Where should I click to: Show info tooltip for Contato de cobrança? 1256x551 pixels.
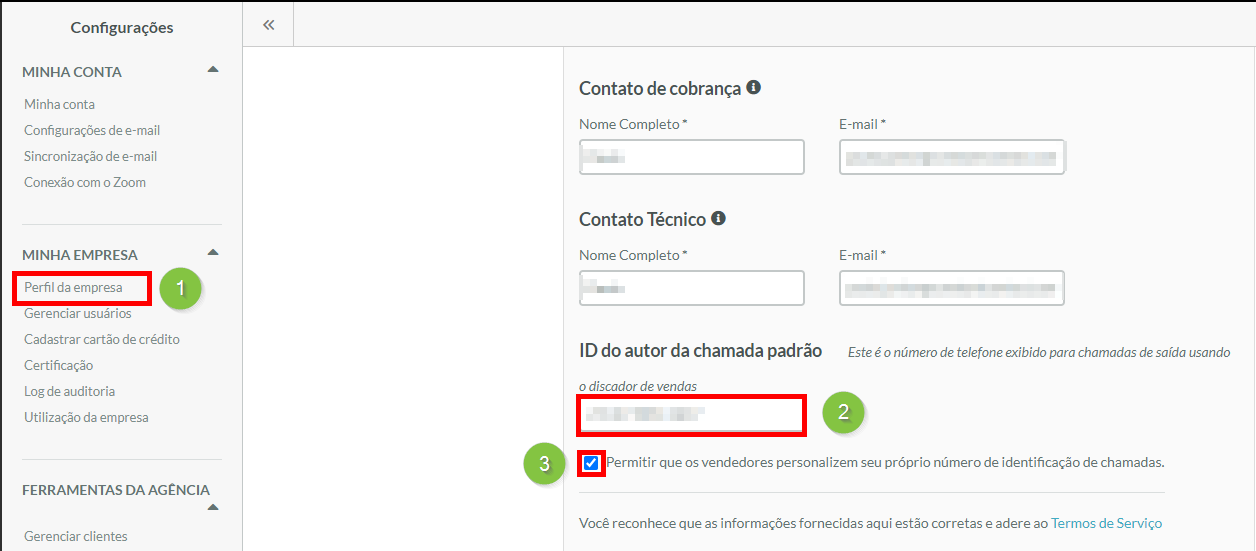(754, 87)
